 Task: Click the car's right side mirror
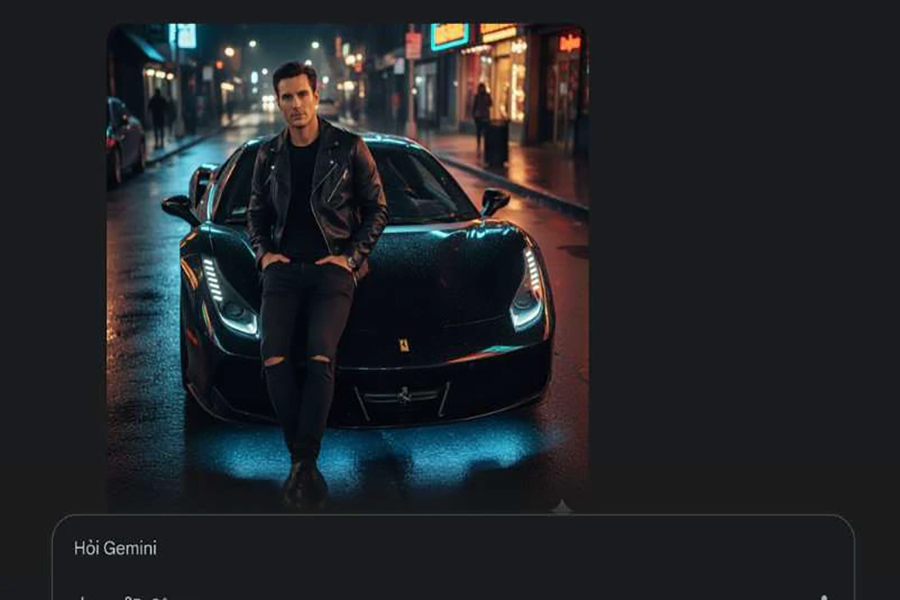coord(494,201)
